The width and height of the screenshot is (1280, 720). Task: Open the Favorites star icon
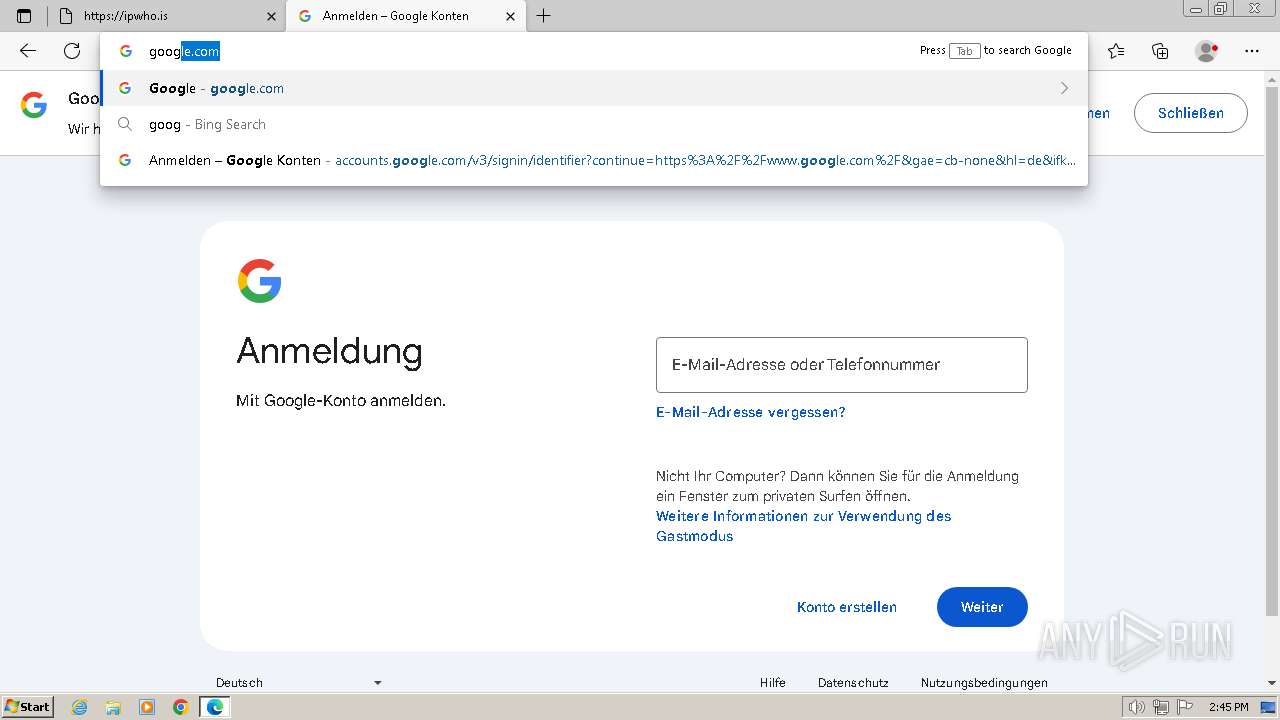tap(1116, 51)
